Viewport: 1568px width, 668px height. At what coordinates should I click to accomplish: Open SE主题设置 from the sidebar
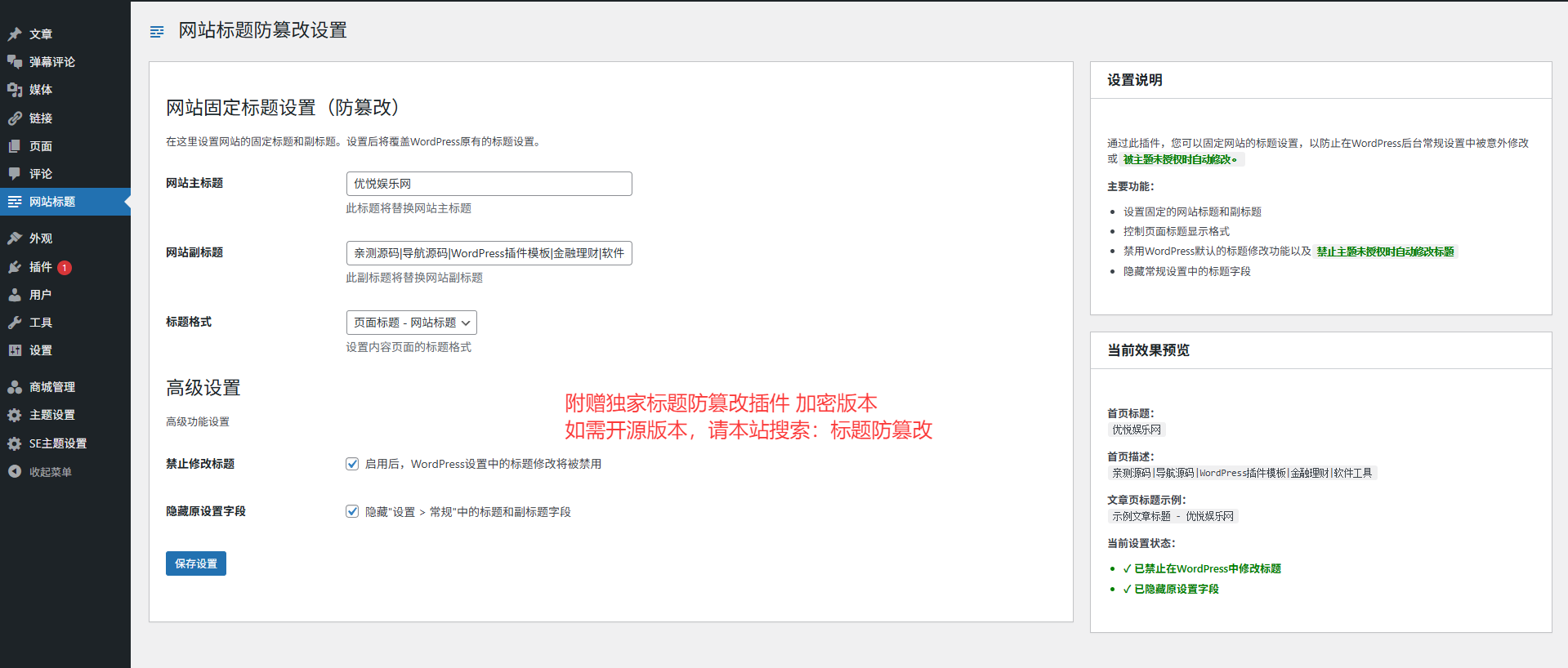coord(57,443)
